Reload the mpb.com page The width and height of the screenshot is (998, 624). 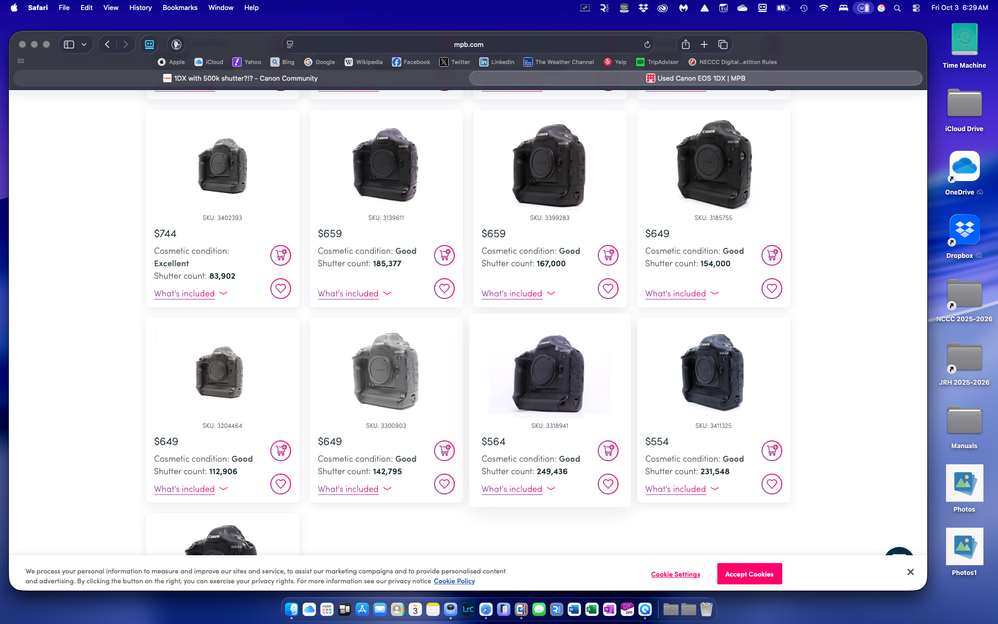click(x=647, y=45)
